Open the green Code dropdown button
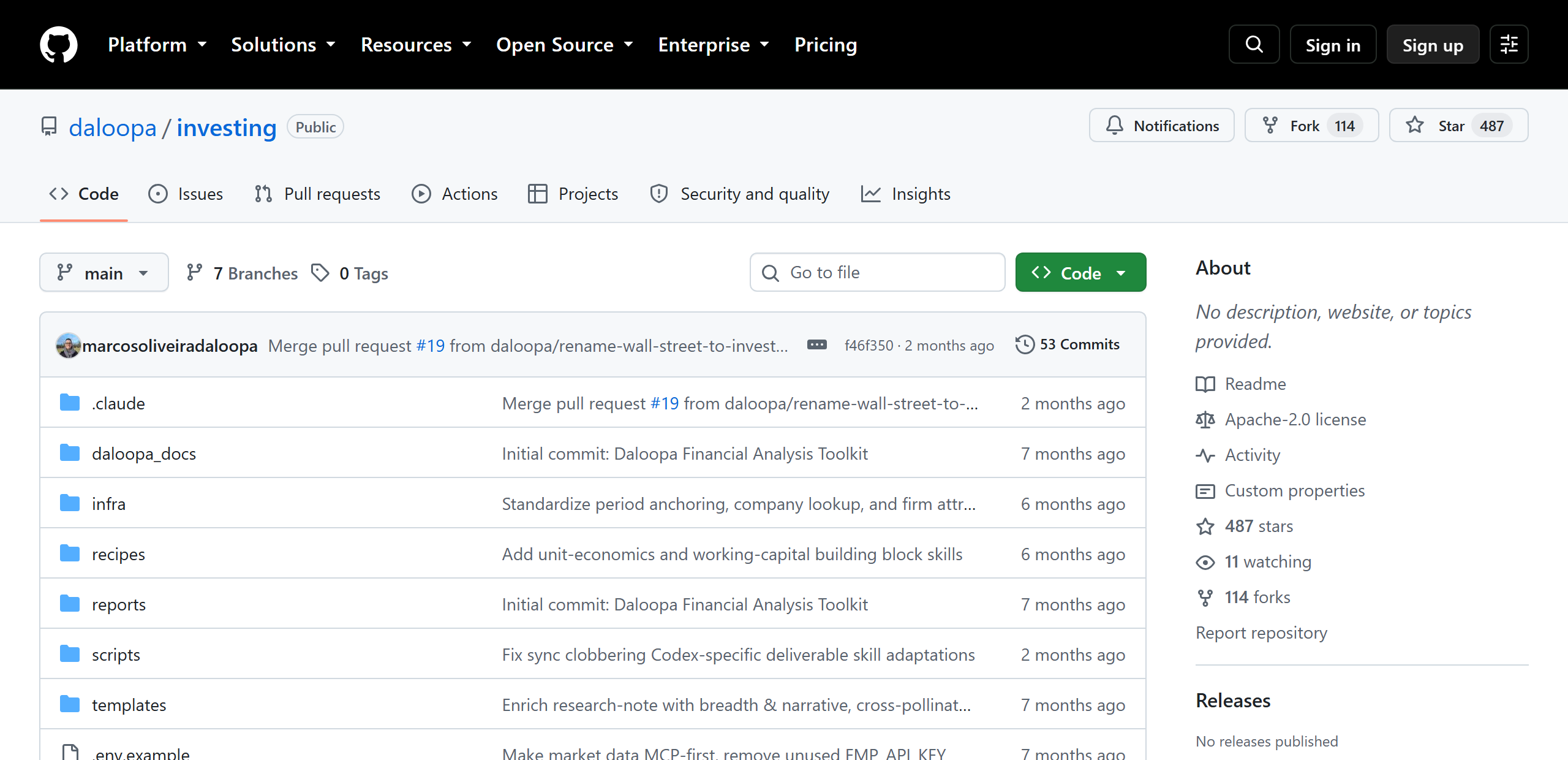Viewport: 1568px width, 760px height. [1080, 272]
